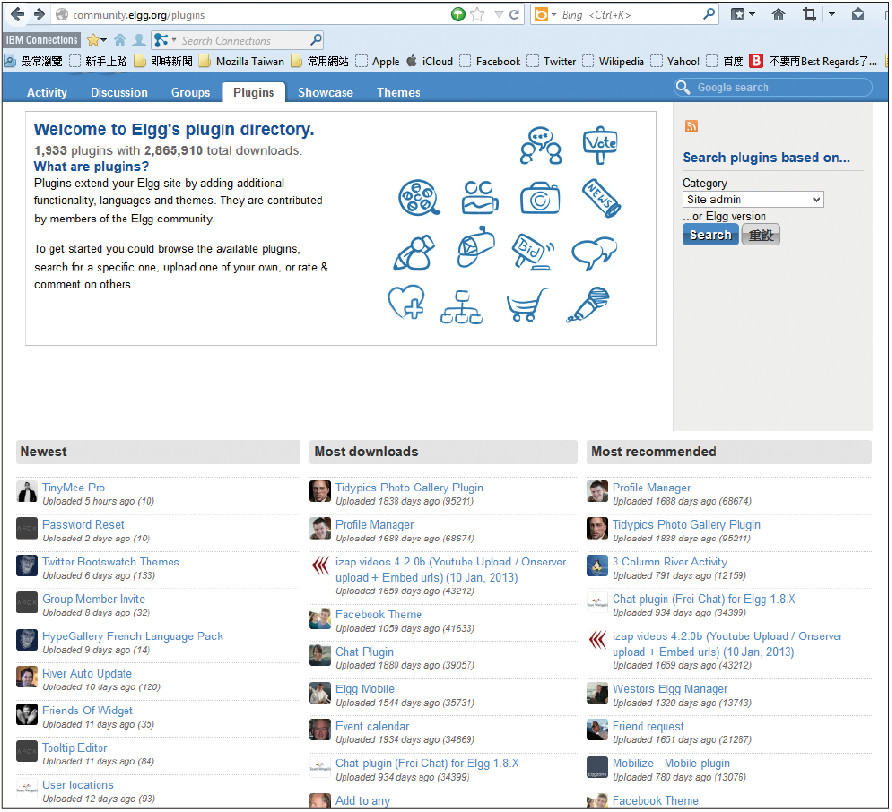Screen dimensions: 892x812
Task: Select the film reel icon
Action: tap(419, 198)
